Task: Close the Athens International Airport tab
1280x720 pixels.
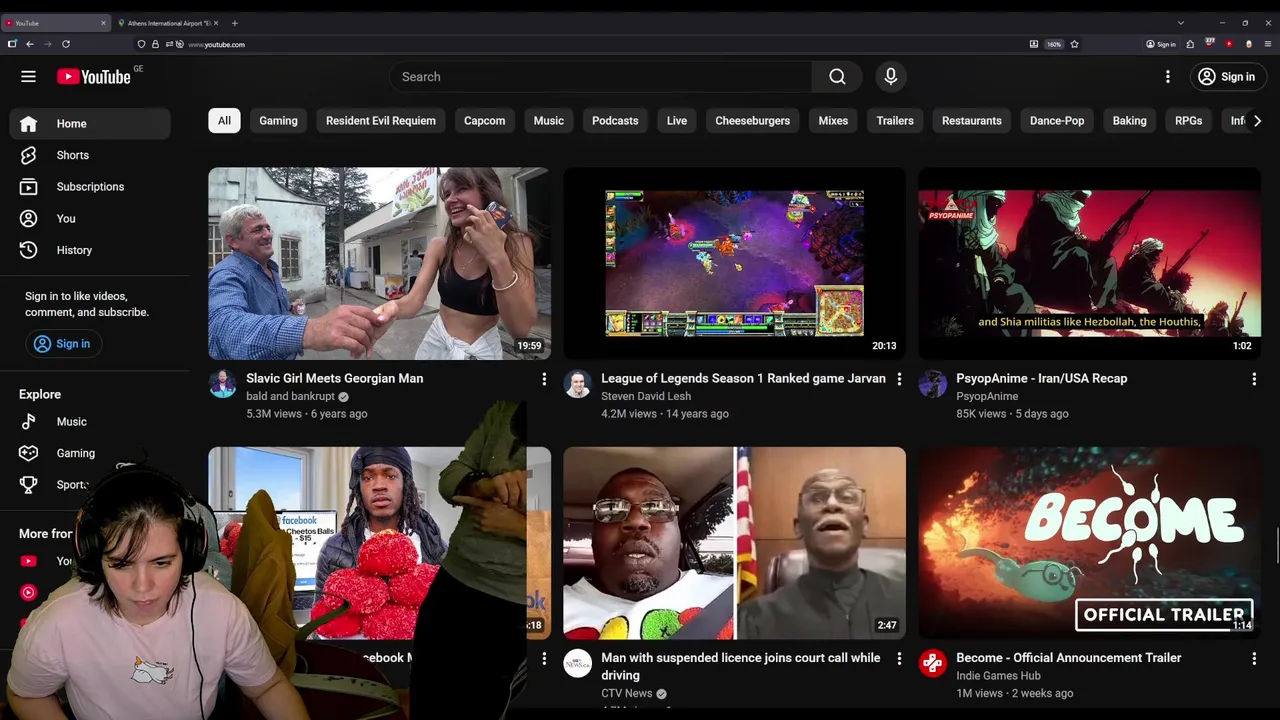Action: [x=216, y=23]
